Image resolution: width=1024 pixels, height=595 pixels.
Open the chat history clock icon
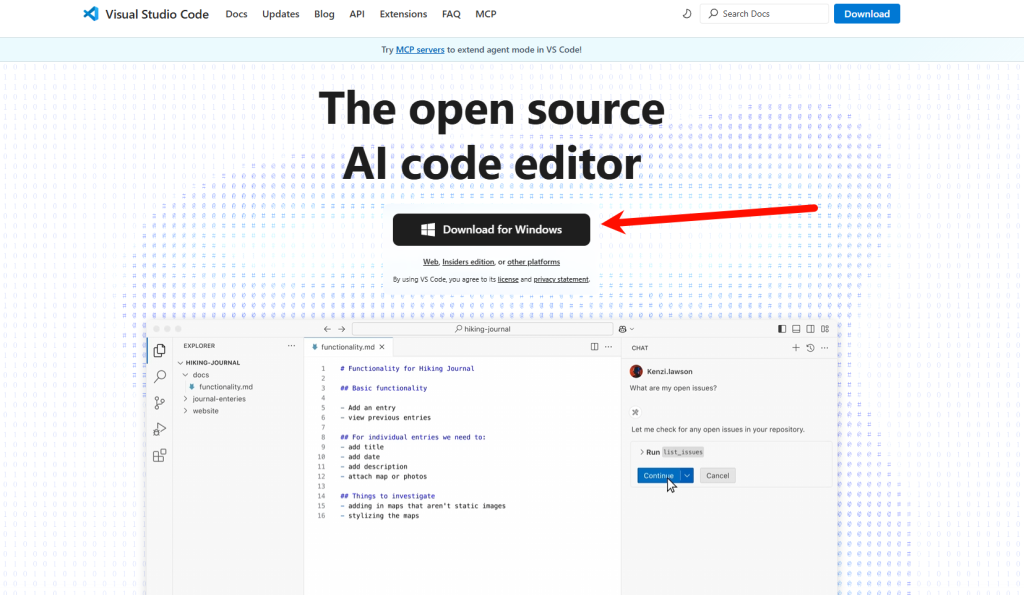click(x=810, y=348)
